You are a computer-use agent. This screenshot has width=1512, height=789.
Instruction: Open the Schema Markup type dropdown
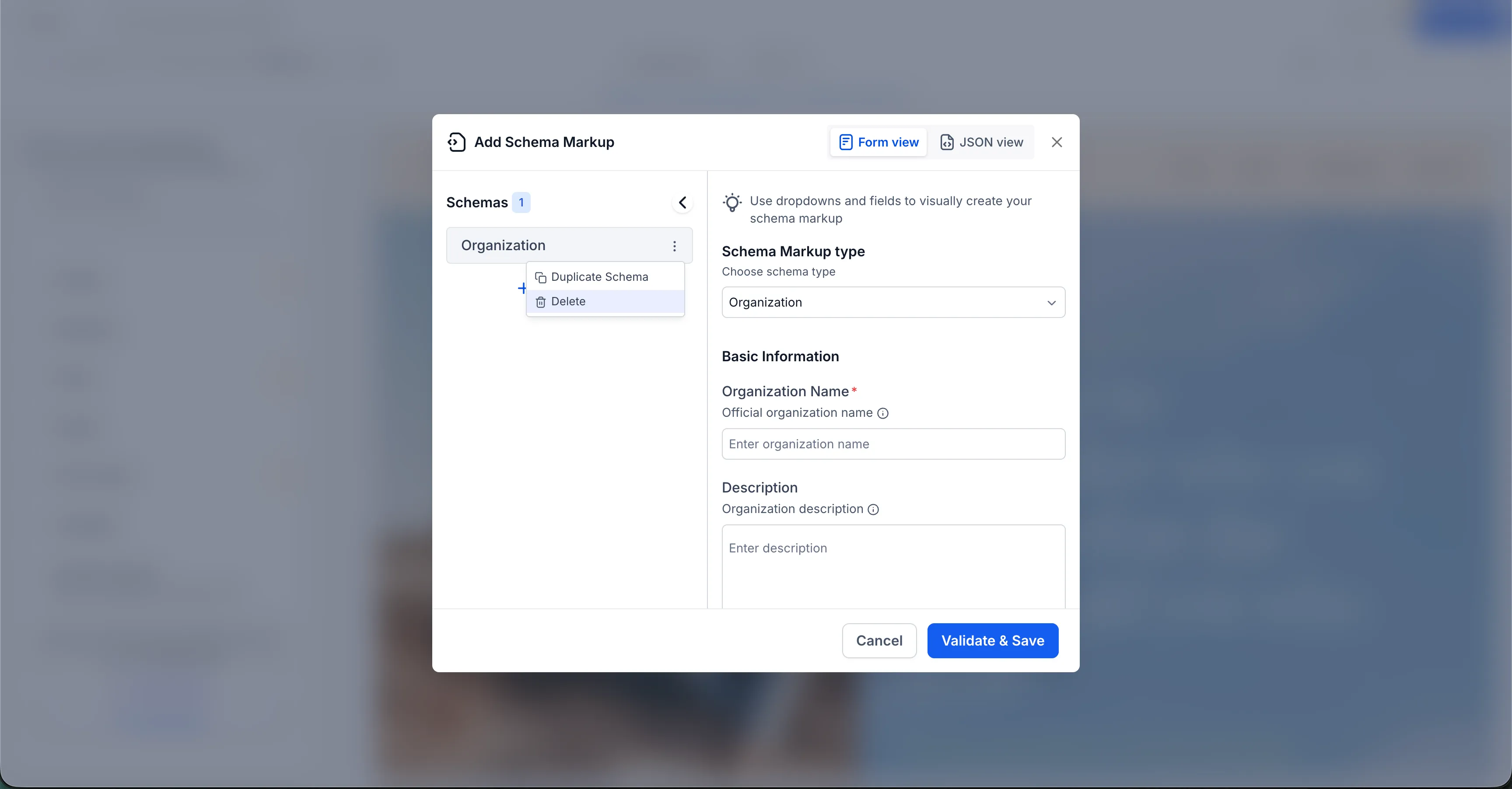pyautogui.click(x=893, y=302)
